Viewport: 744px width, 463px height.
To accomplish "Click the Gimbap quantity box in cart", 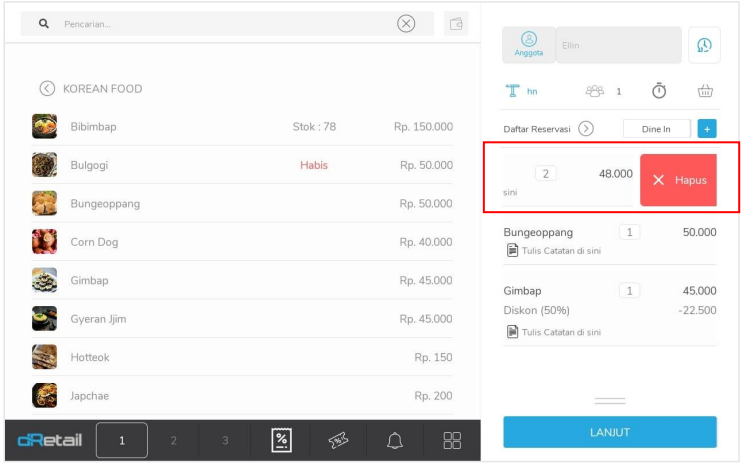I will coord(629,290).
